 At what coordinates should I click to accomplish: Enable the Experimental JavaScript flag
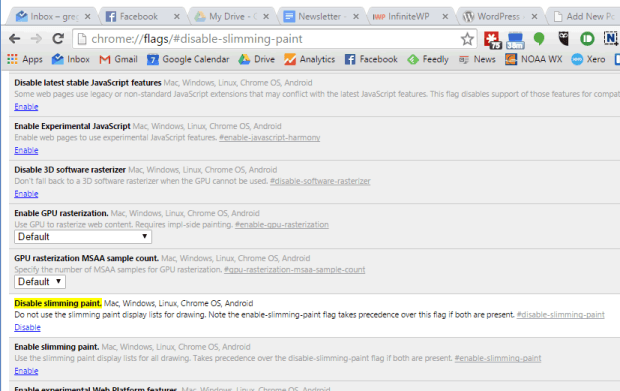tap(26, 150)
